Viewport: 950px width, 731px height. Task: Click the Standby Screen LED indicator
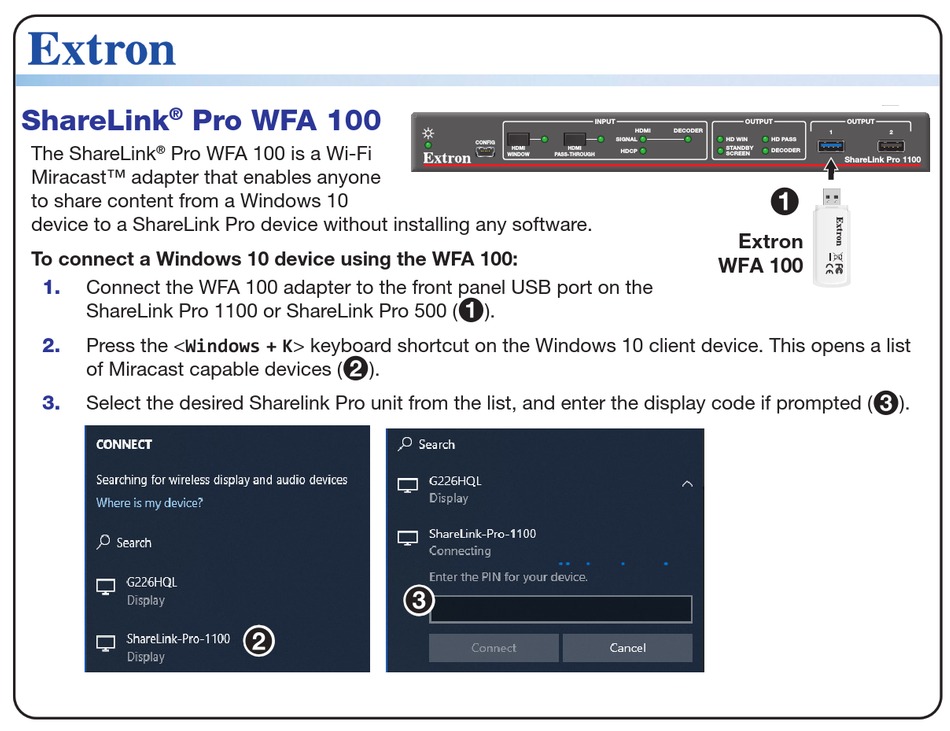(720, 150)
